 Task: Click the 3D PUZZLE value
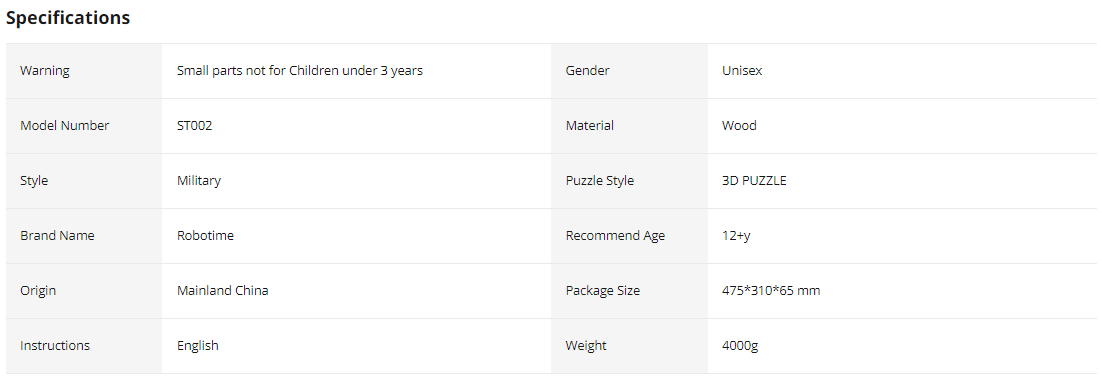[754, 181]
